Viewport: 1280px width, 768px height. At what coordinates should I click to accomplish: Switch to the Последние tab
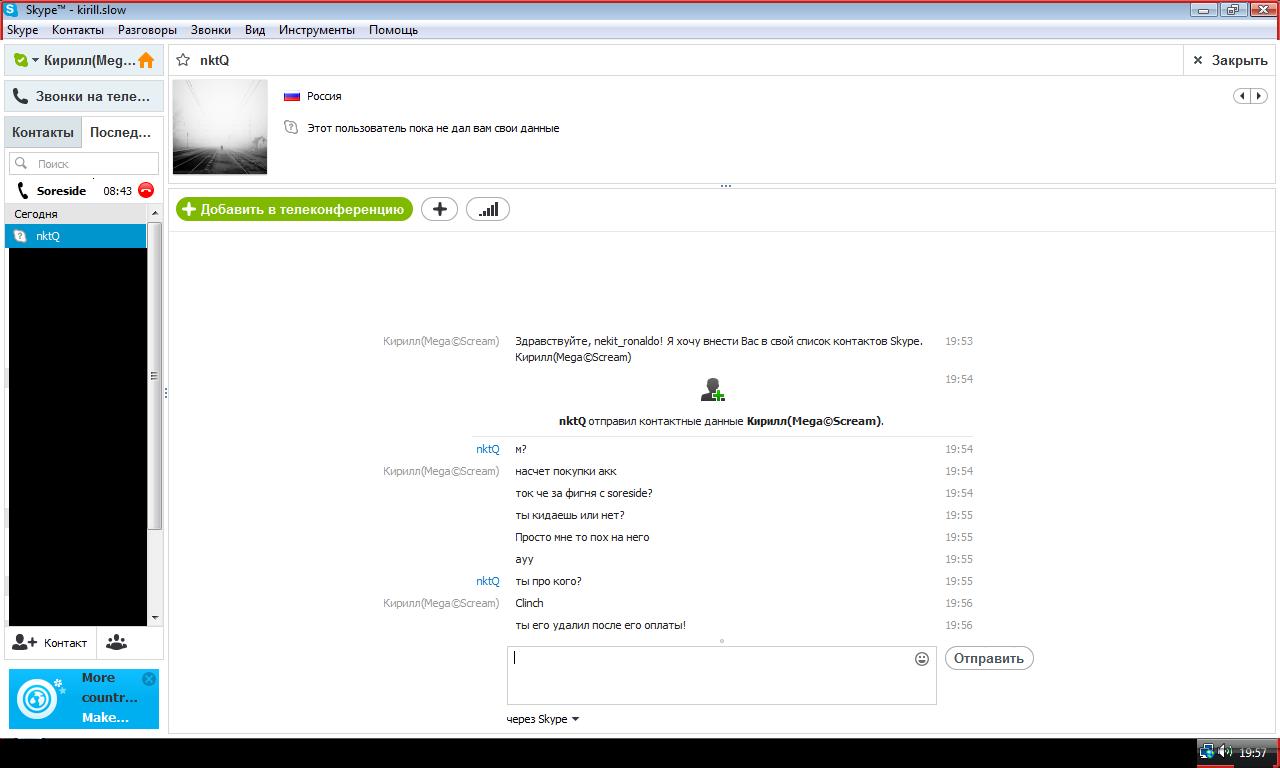click(x=121, y=132)
